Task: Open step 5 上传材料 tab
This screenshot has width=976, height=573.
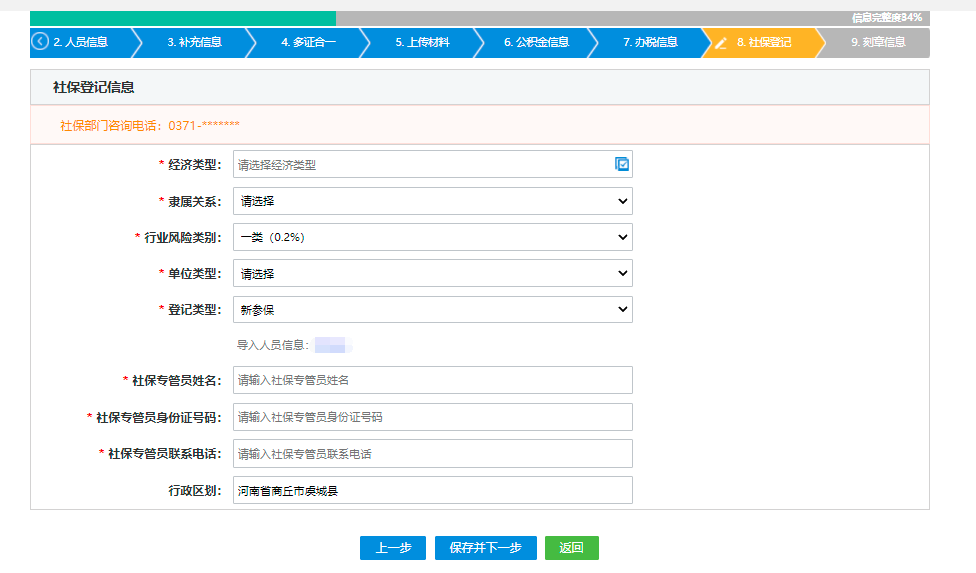Action: (x=422, y=43)
